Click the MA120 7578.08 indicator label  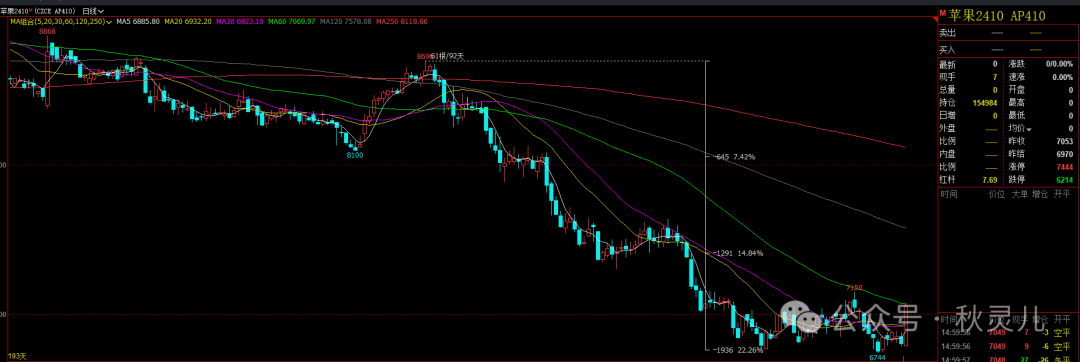tap(346, 22)
